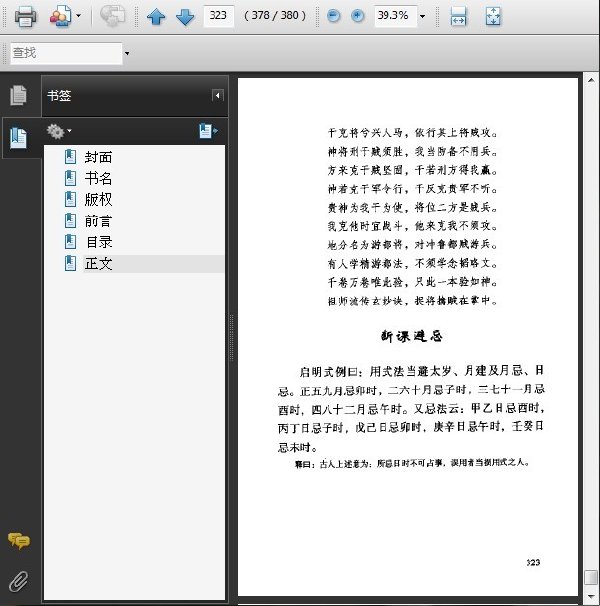Viewport: 600px width, 606px height.
Task: Open the collaborate/share people icon
Action: tap(61, 16)
